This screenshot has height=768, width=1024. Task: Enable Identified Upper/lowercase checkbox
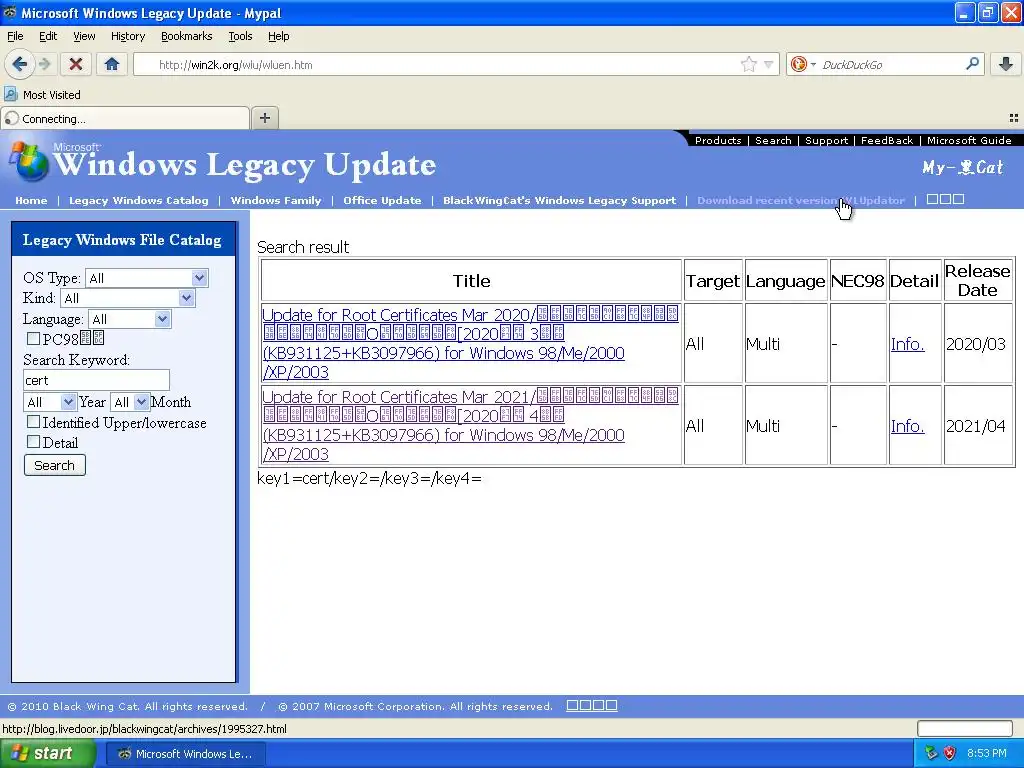coord(33,422)
